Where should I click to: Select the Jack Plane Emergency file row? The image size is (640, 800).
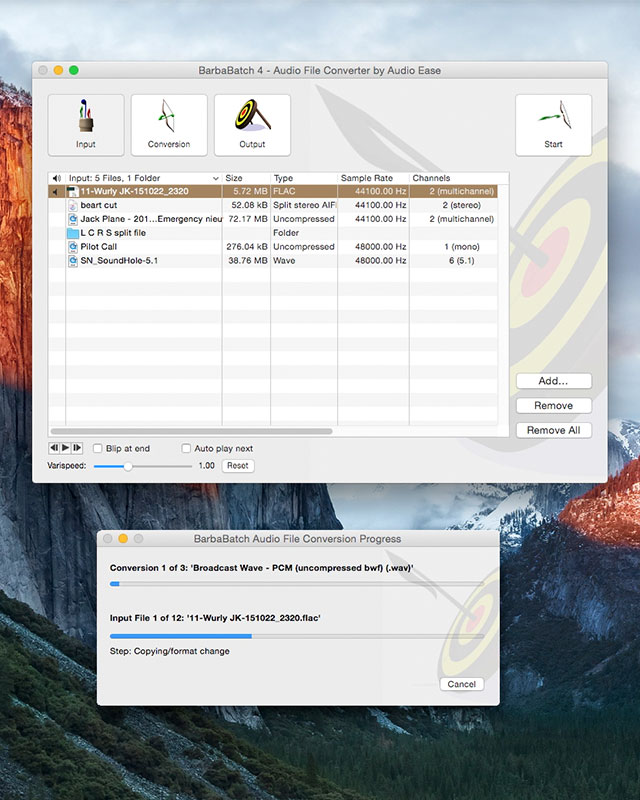pyautogui.click(x=273, y=219)
